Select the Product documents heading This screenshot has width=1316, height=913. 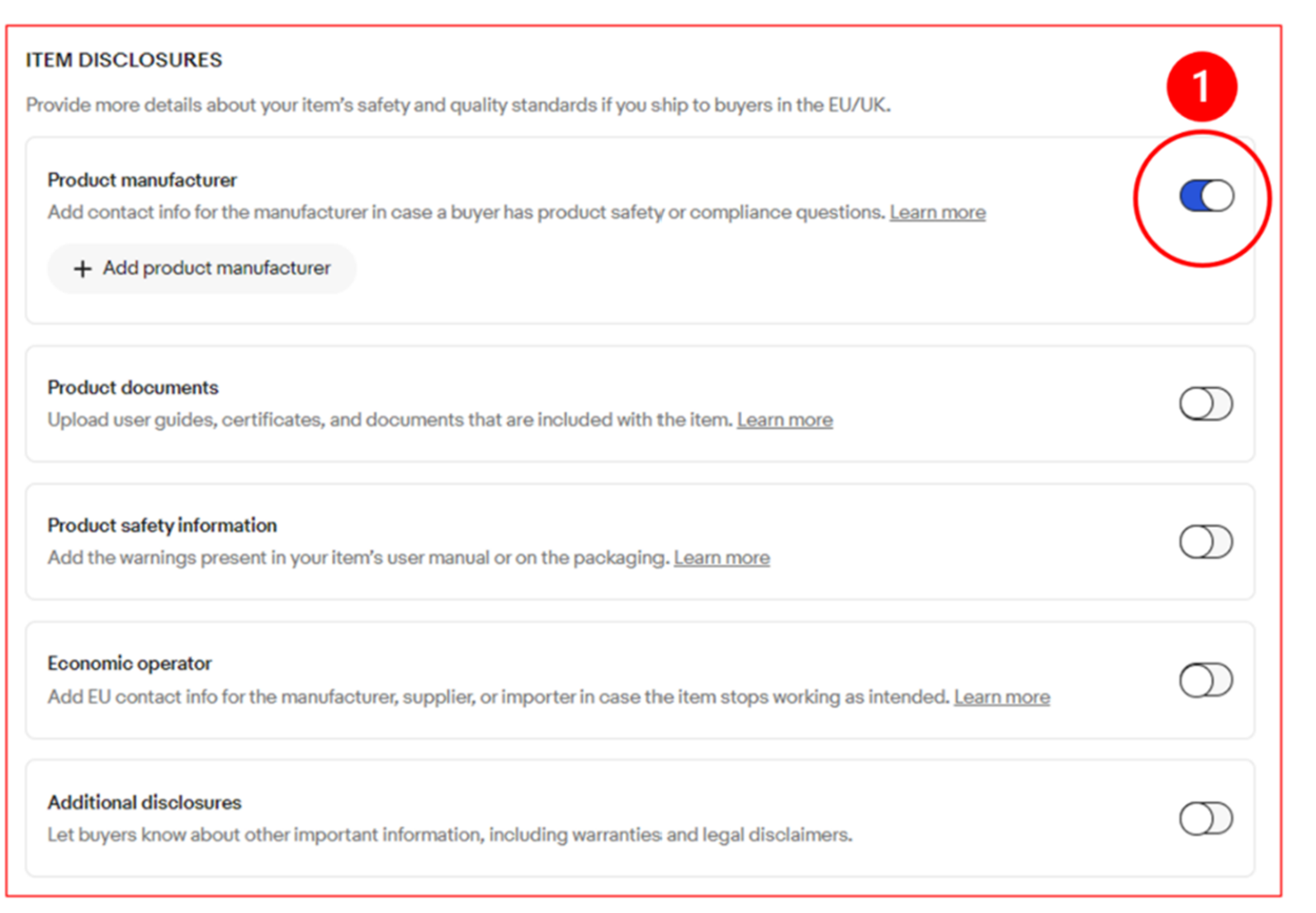133,388
